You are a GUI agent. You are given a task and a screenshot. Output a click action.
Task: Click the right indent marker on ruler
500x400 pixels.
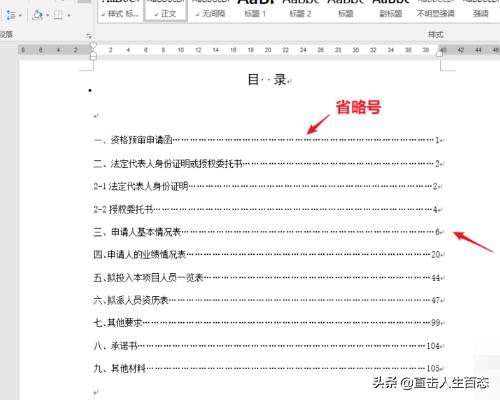(439, 53)
